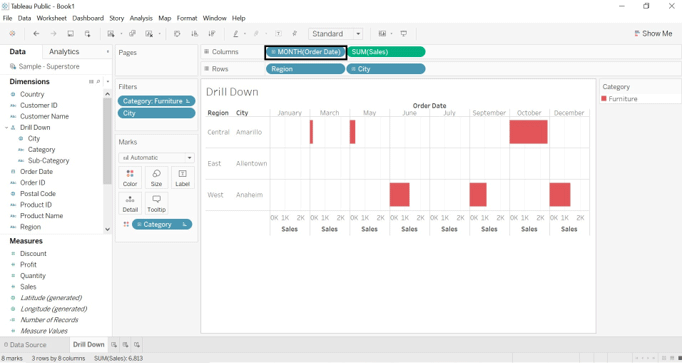This screenshot has height=363, width=682.
Task: Open the Data pane menu dropdown arrow
Action: 108,52
